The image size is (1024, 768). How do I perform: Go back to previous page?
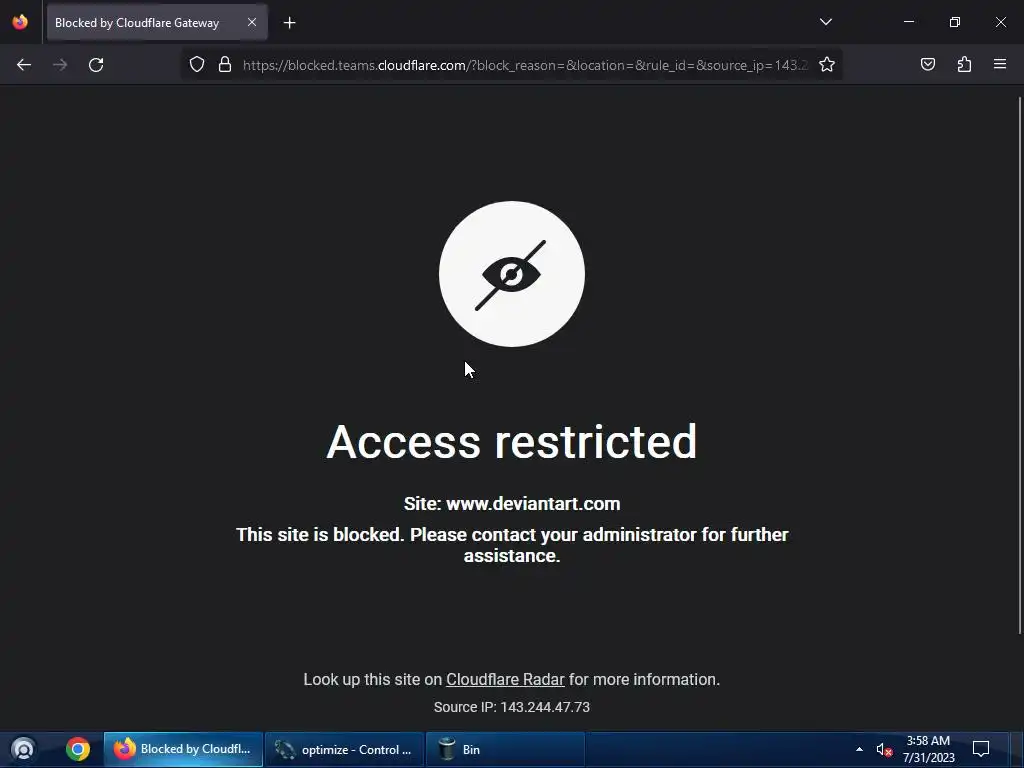24,65
